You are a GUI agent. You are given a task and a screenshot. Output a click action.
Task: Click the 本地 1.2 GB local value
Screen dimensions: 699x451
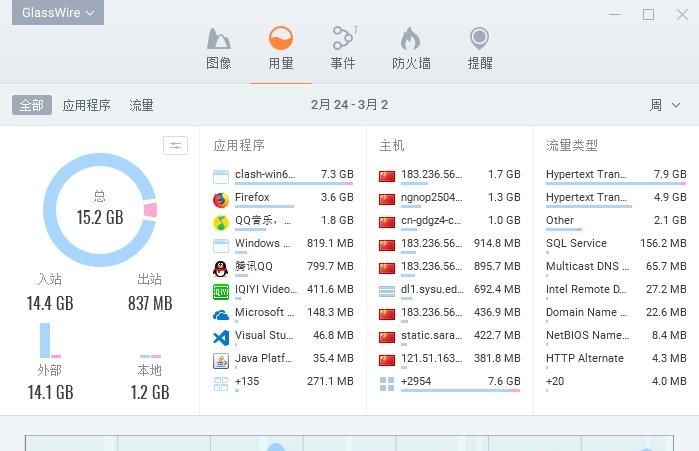(x=150, y=392)
